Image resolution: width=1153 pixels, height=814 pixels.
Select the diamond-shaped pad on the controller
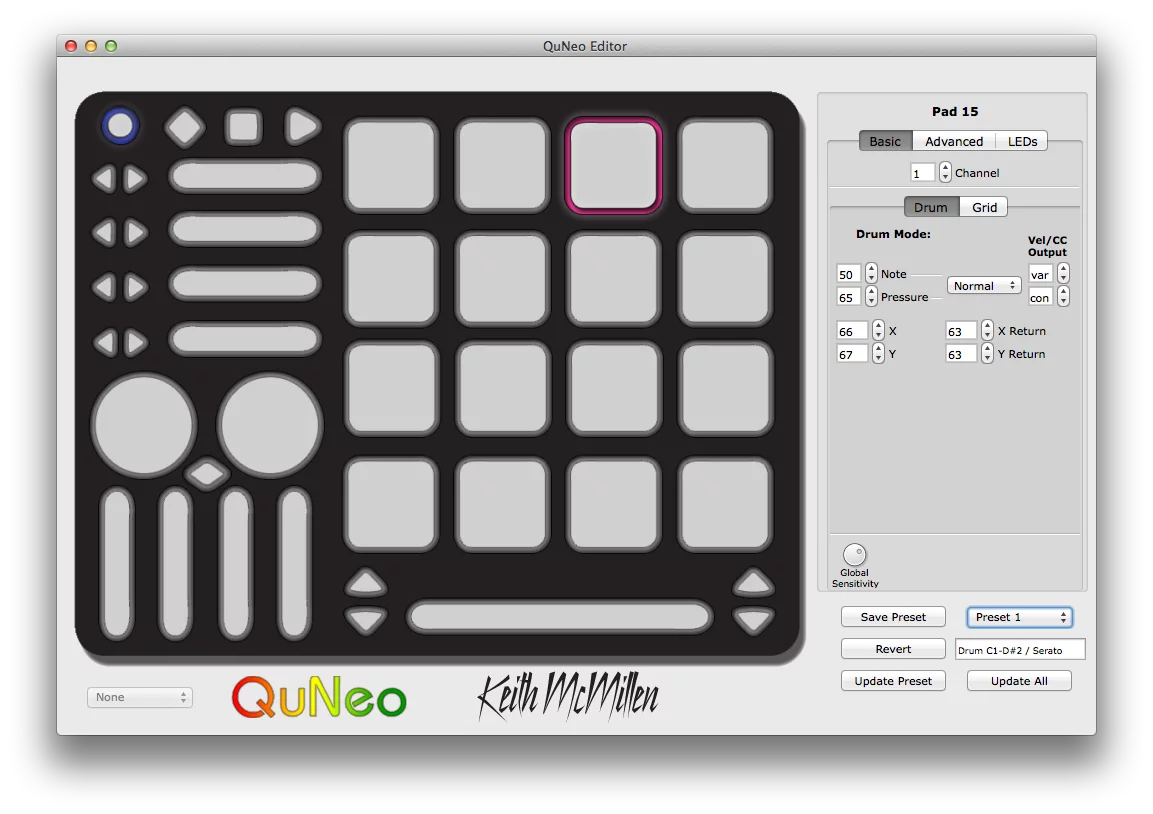tap(184, 125)
